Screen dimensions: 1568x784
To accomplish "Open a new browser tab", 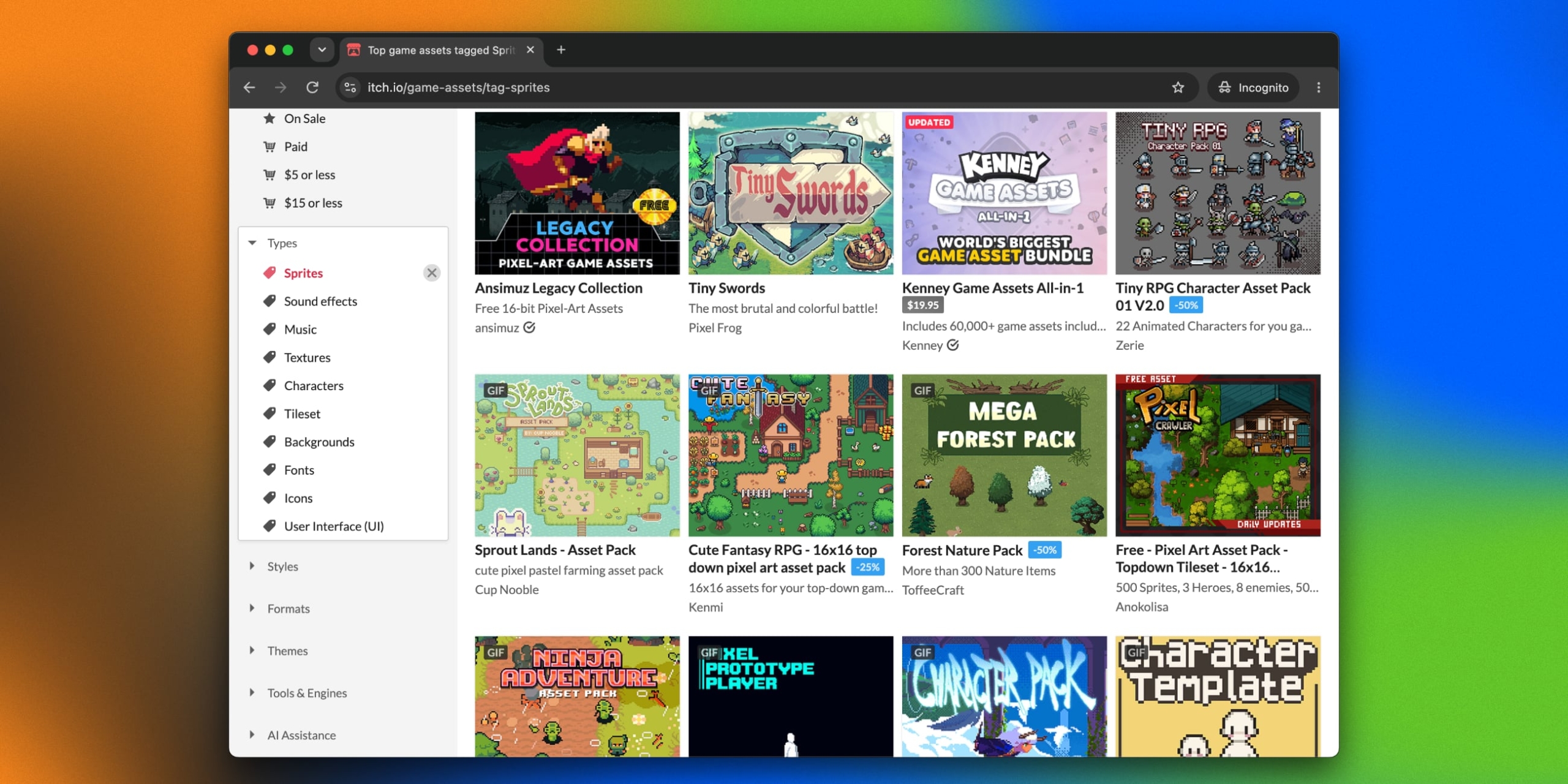I will tap(561, 50).
